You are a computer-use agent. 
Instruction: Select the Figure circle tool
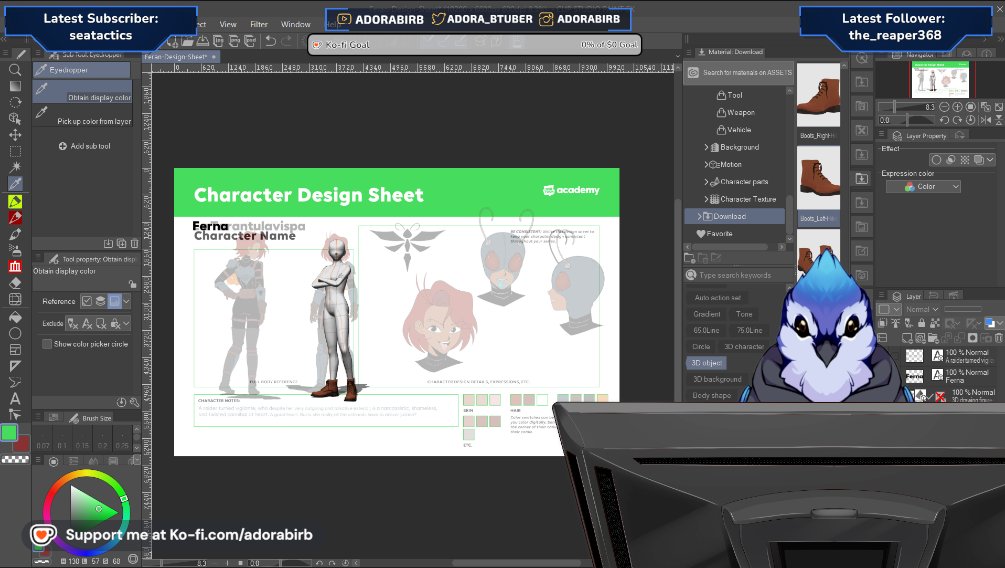15,333
